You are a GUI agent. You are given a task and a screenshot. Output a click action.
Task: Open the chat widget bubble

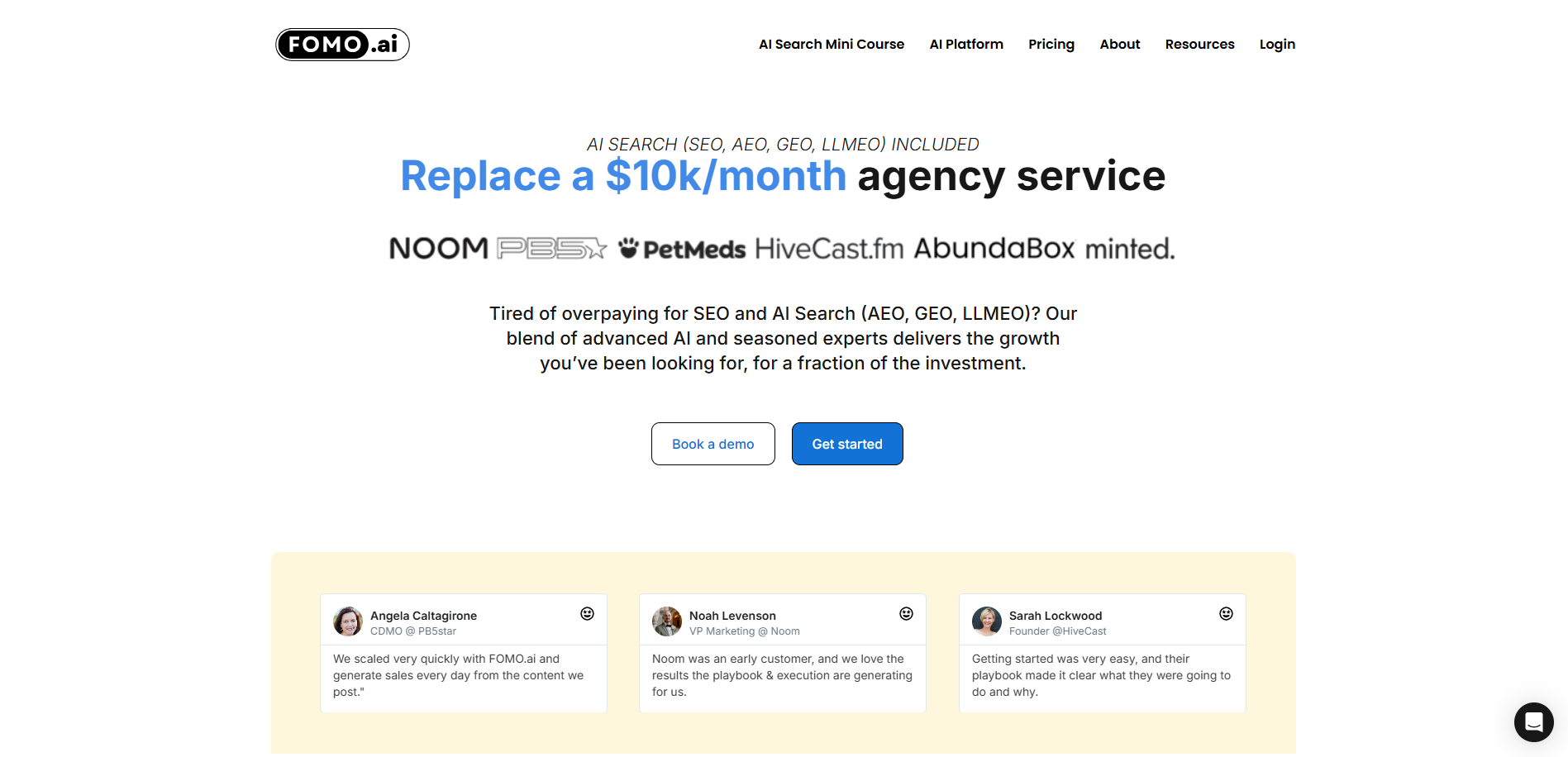[1533, 722]
